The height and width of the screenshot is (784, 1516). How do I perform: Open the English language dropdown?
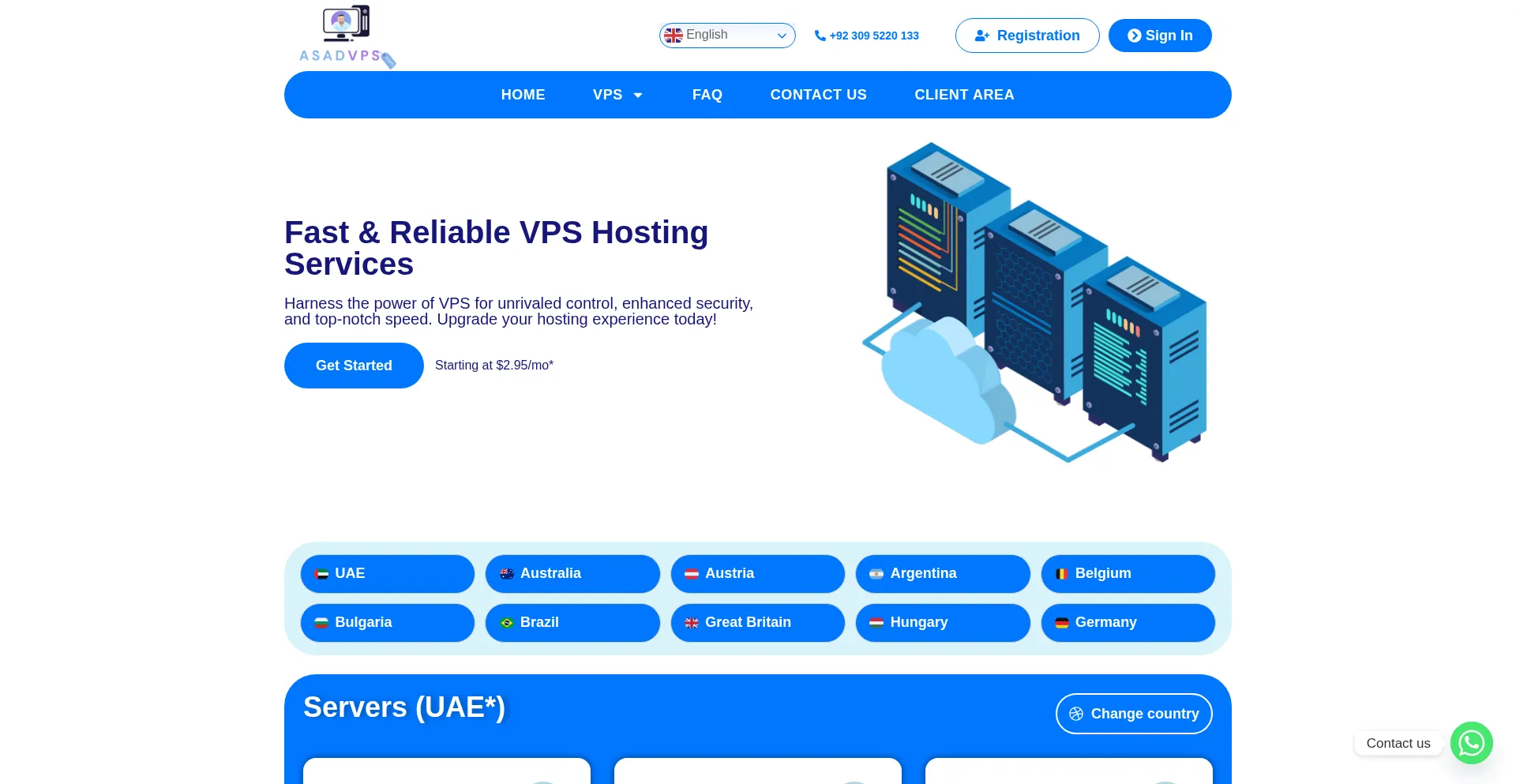point(726,36)
